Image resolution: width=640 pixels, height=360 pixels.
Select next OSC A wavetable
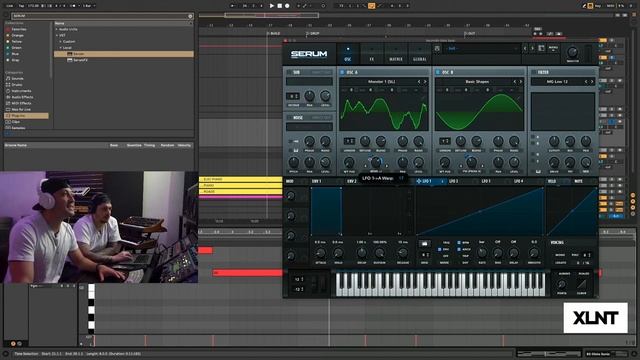tap(425, 82)
